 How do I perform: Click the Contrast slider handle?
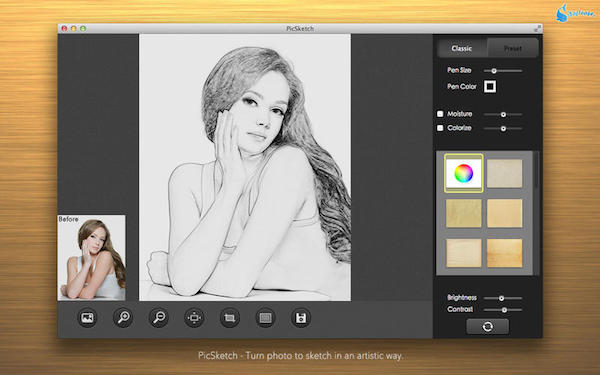tap(504, 310)
